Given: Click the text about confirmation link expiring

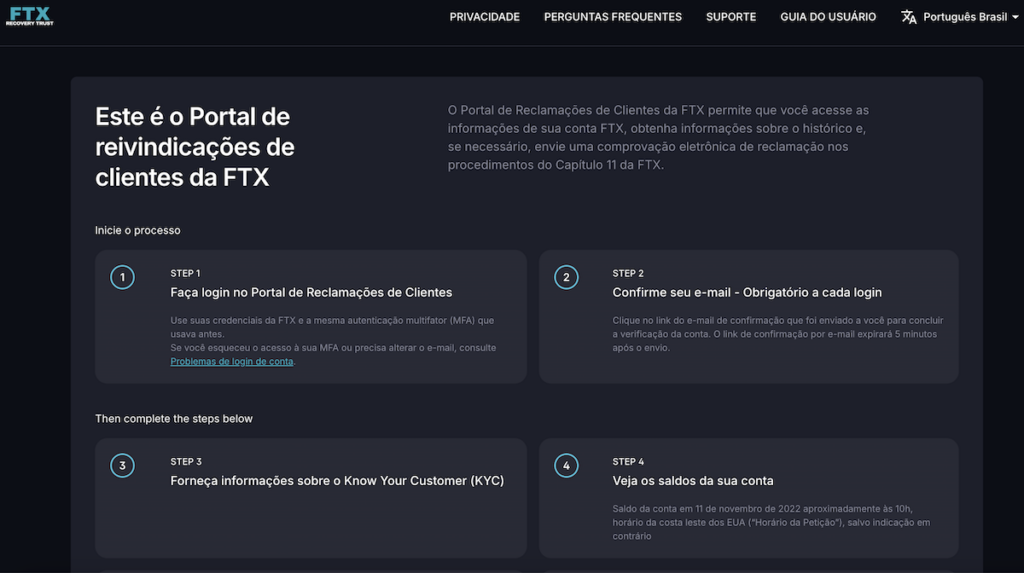Looking at the screenshot, I should click(x=778, y=334).
